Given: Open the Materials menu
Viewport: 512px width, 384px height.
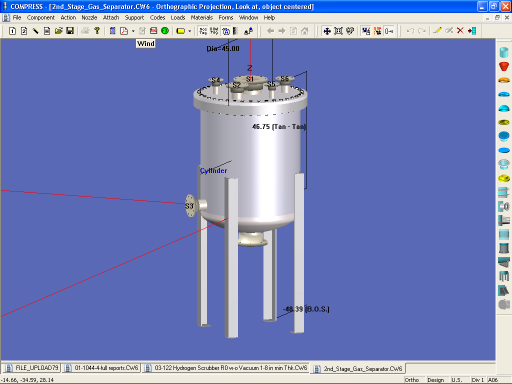Looking at the screenshot, I should tap(202, 18).
